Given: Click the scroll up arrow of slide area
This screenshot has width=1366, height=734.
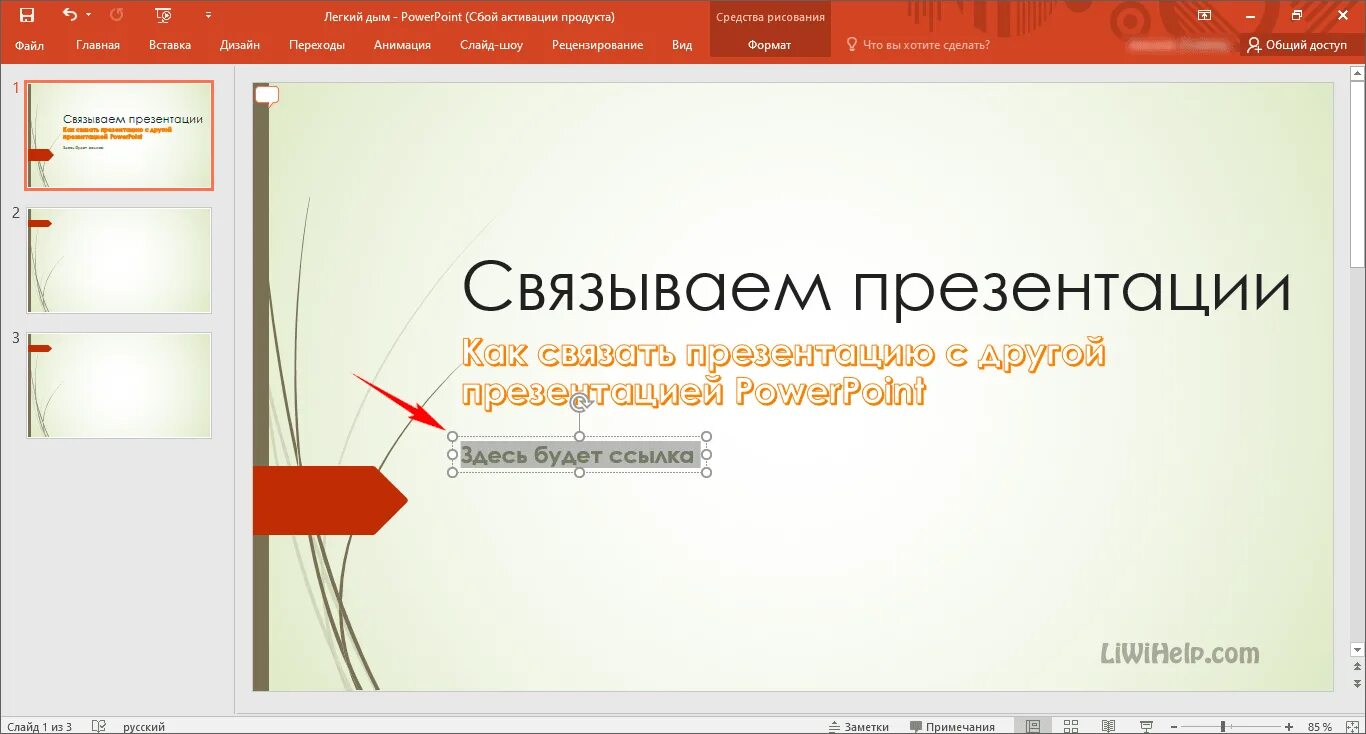Looking at the screenshot, I should [x=1357, y=75].
